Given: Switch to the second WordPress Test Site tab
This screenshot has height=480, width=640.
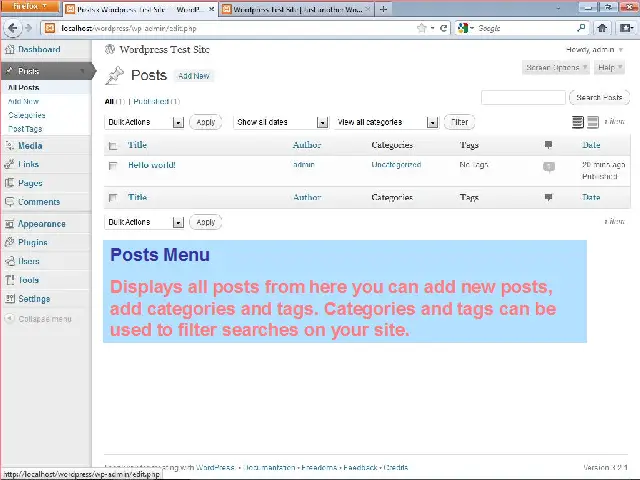Looking at the screenshot, I should tap(297, 9).
